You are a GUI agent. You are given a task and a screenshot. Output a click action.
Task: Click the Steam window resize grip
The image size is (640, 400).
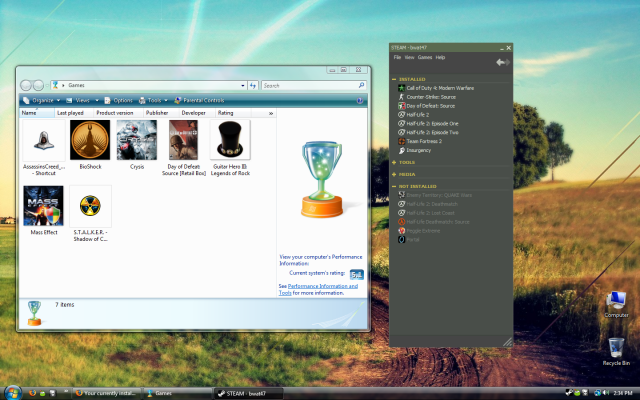[x=507, y=342]
